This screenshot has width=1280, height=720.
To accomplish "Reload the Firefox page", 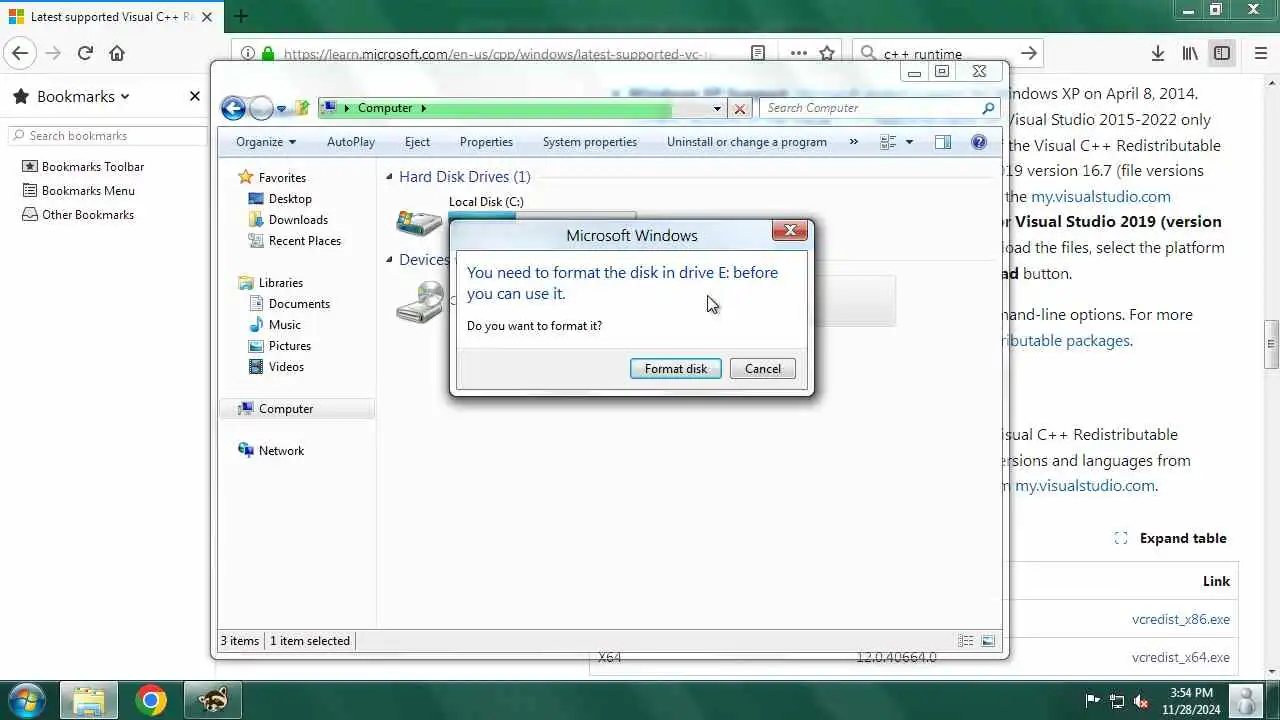I will tap(85, 53).
